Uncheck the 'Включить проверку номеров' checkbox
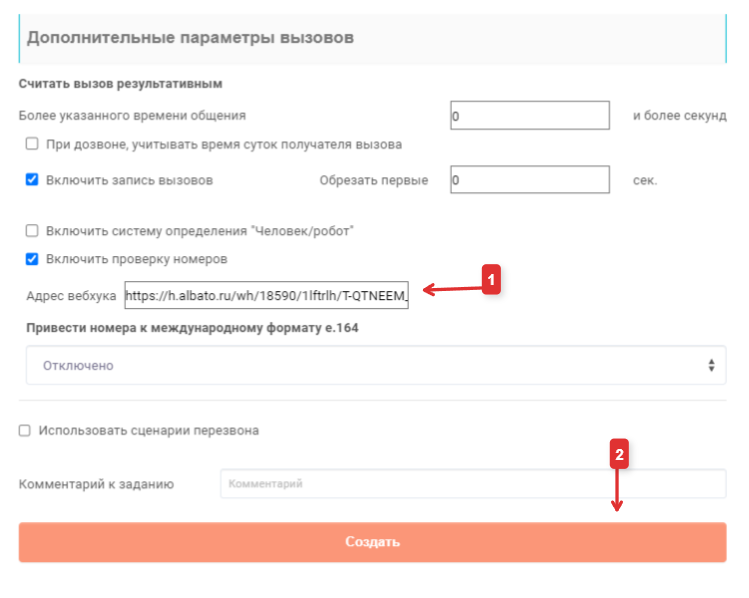The width and height of the screenshot is (749, 598). coord(32,259)
